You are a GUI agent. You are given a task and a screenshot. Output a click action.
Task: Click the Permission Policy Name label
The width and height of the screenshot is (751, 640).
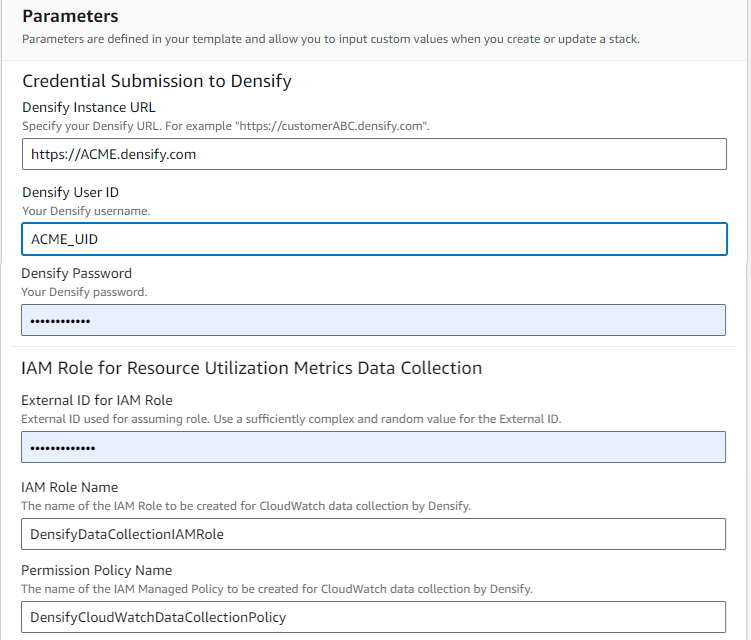[x=92, y=570]
